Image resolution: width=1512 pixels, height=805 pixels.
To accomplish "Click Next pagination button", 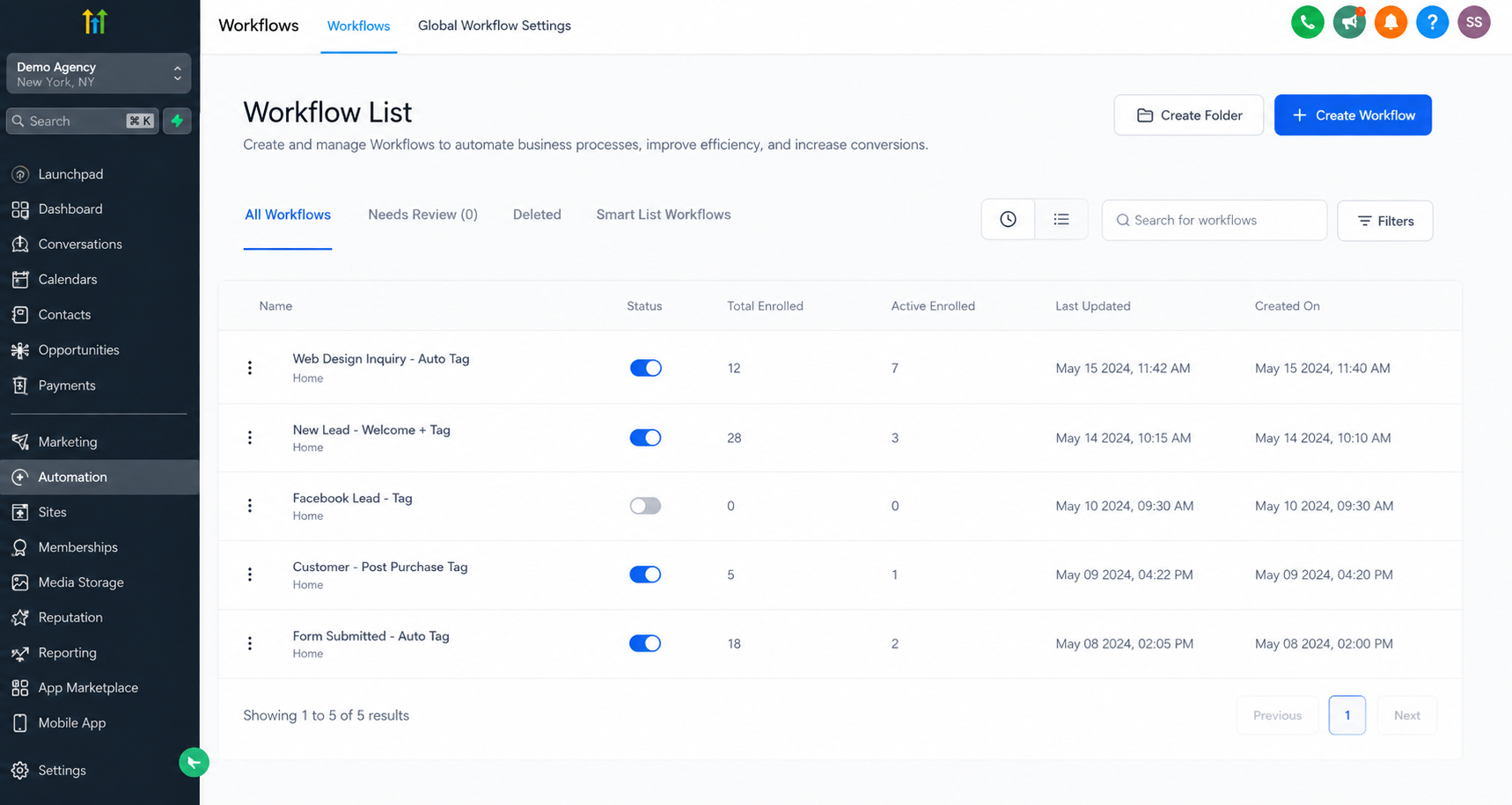I will (1406, 715).
